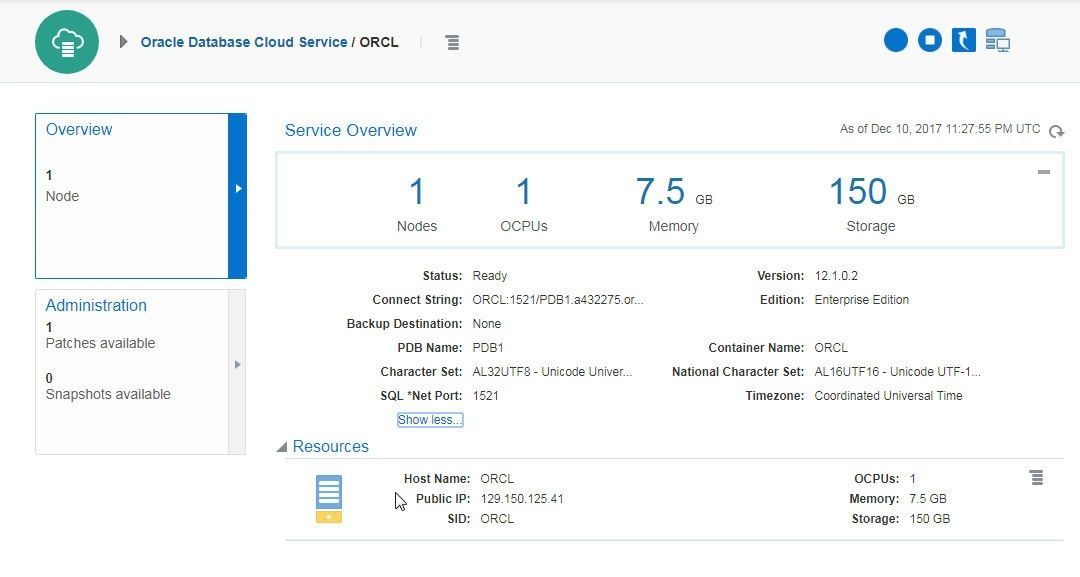The height and width of the screenshot is (577, 1080).
Task: Click the ORCL title in breadcrumb
Action: pyautogui.click(x=379, y=42)
